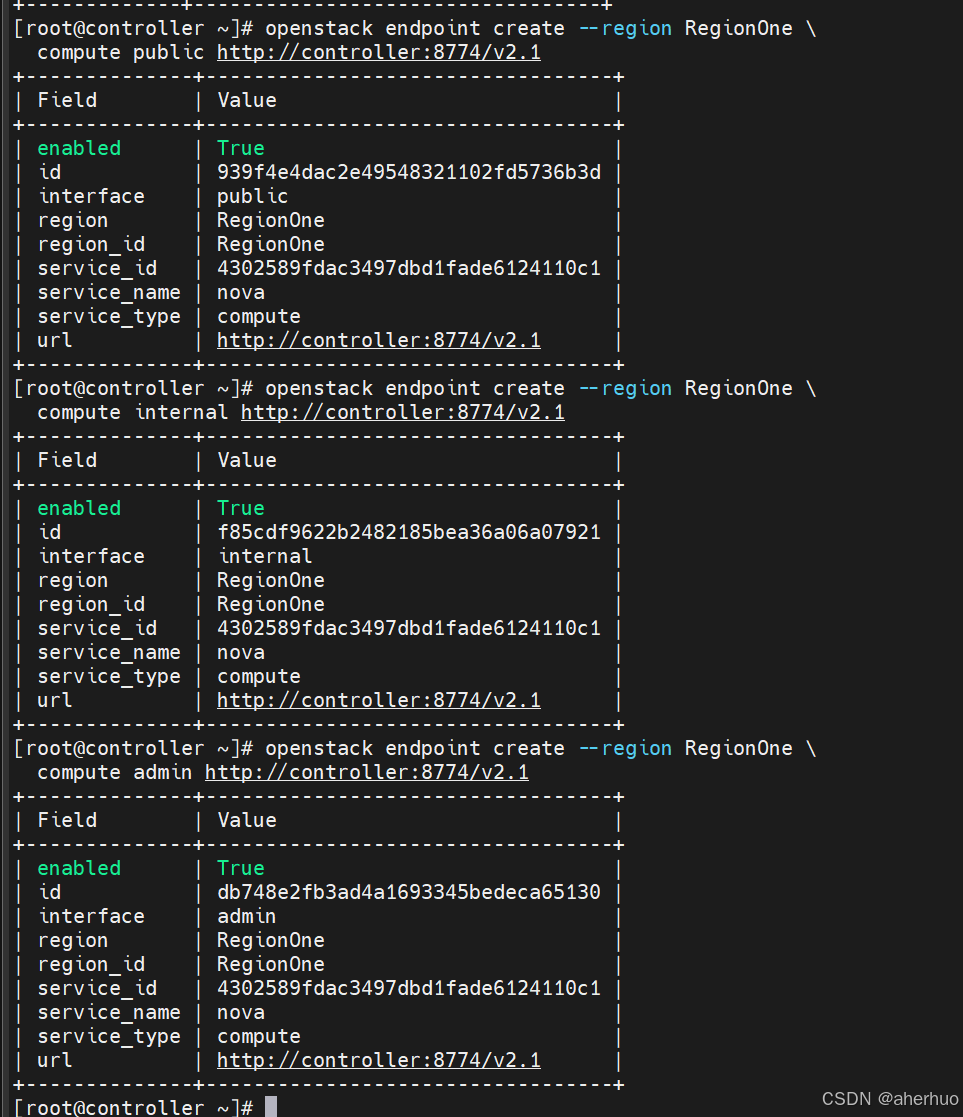Screen dimensions: 963x1117
Task: Click the interface value 'admin' in the third table
Action: (x=246, y=916)
